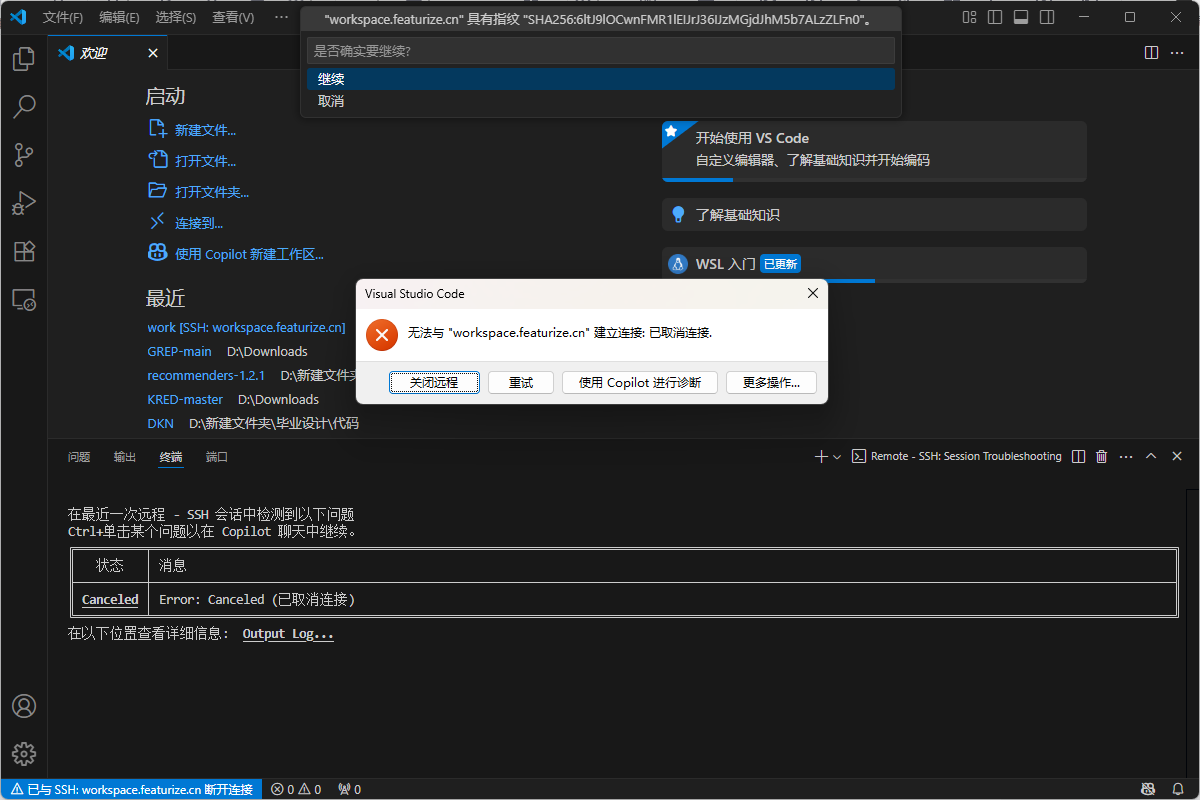Click Output Log... link in terminal
This screenshot has width=1200, height=800.
point(288,634)
